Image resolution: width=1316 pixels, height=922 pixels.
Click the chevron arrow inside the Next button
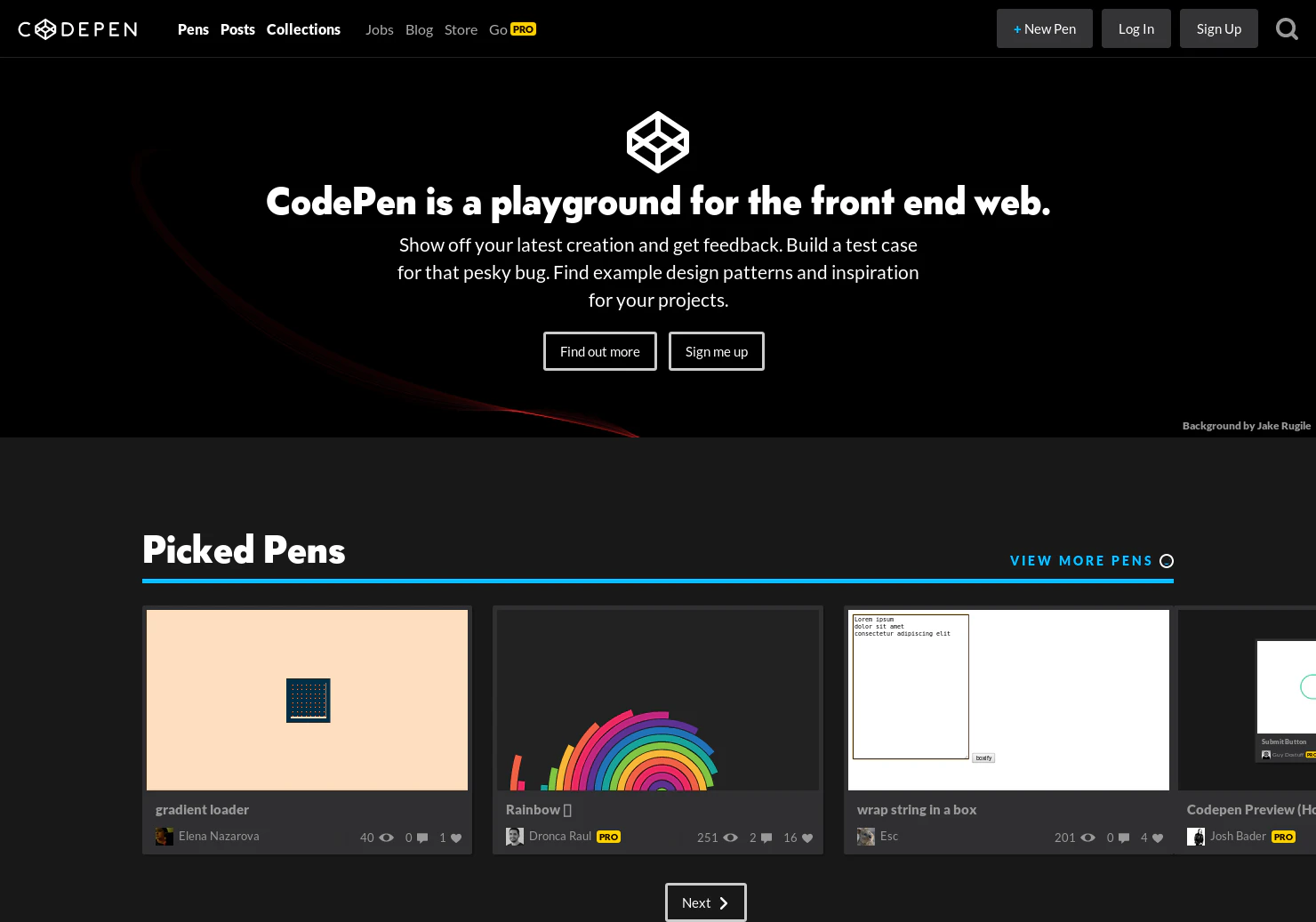coord(722,902)
